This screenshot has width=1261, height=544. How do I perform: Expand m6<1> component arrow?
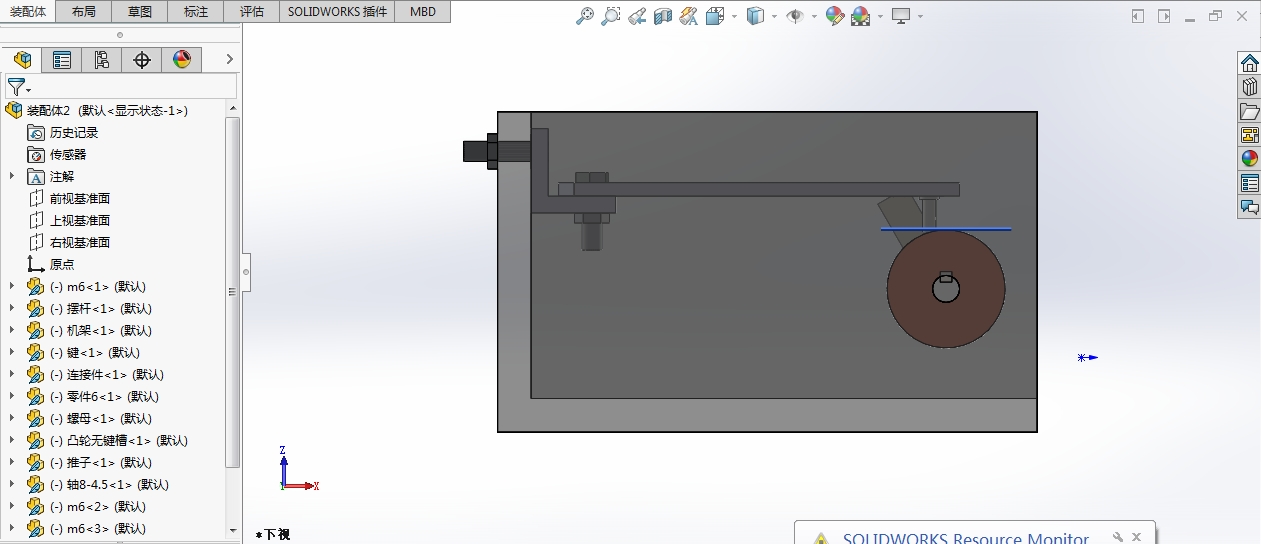point(12,286)
